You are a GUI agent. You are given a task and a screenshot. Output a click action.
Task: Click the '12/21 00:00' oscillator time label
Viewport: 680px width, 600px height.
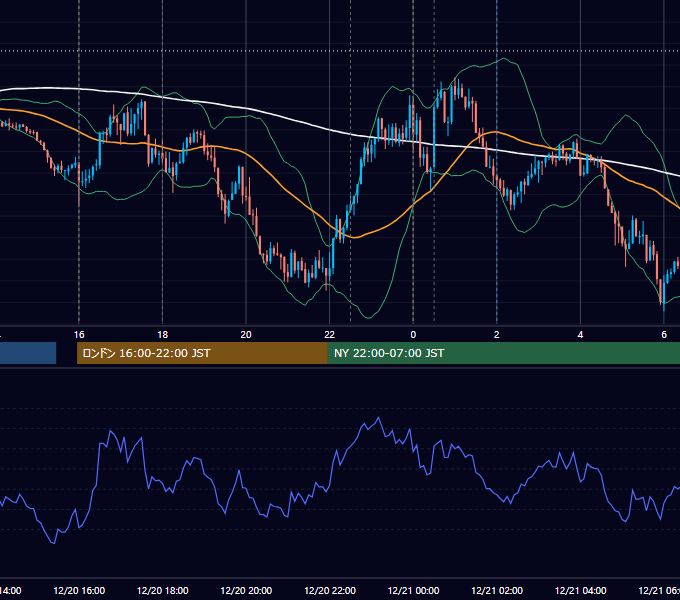point(413,590)
